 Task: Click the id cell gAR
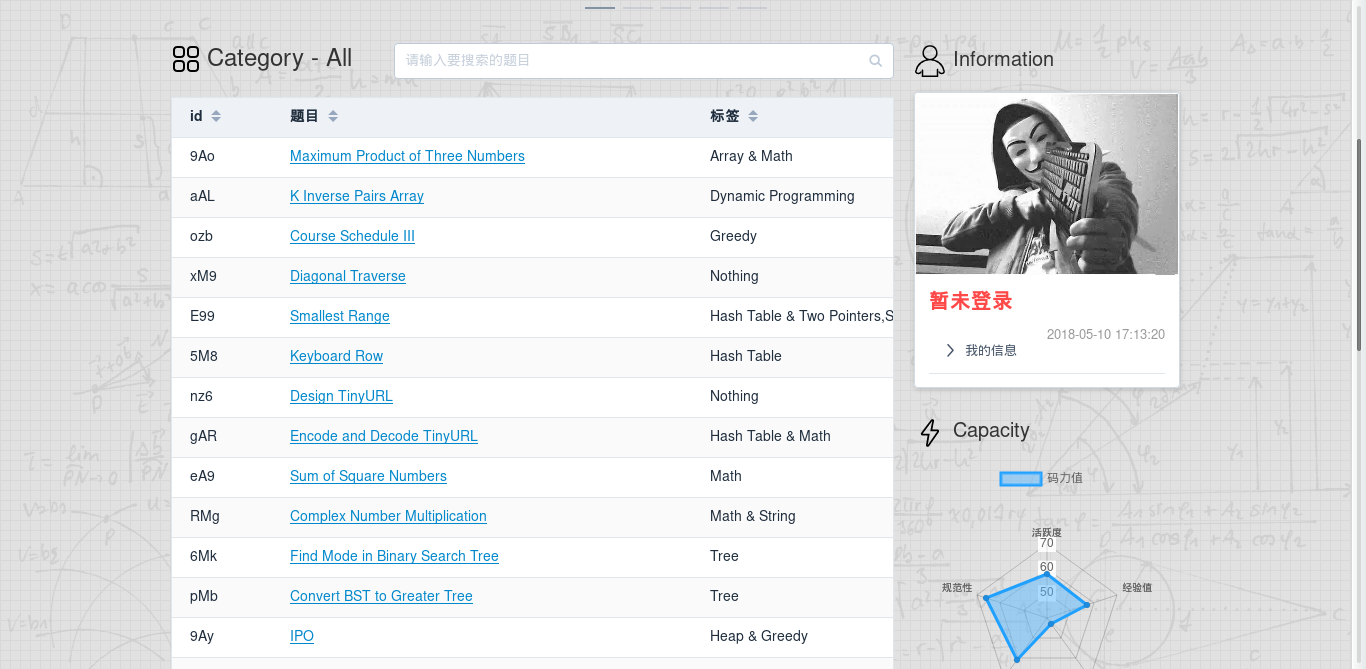click(x=203, y=436)
